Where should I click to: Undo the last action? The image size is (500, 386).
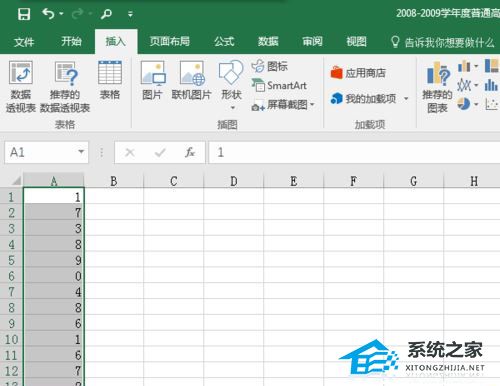[x=48, y=14]
